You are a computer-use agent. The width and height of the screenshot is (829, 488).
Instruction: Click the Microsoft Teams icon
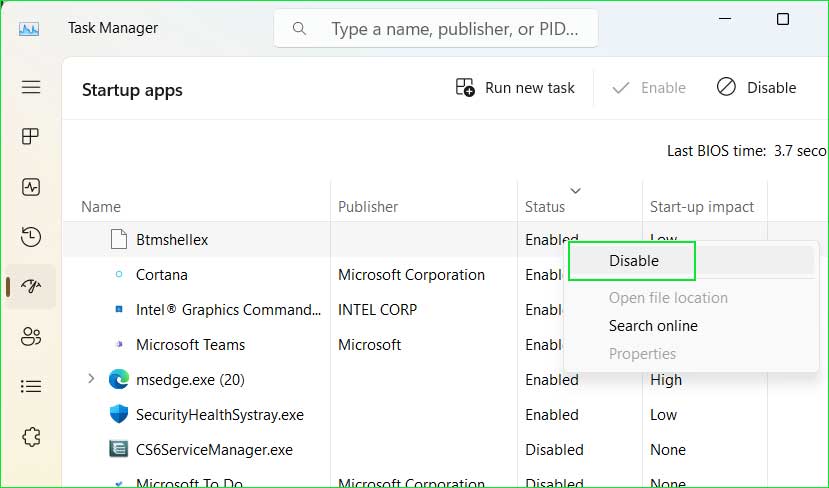[x=119, y=344]
